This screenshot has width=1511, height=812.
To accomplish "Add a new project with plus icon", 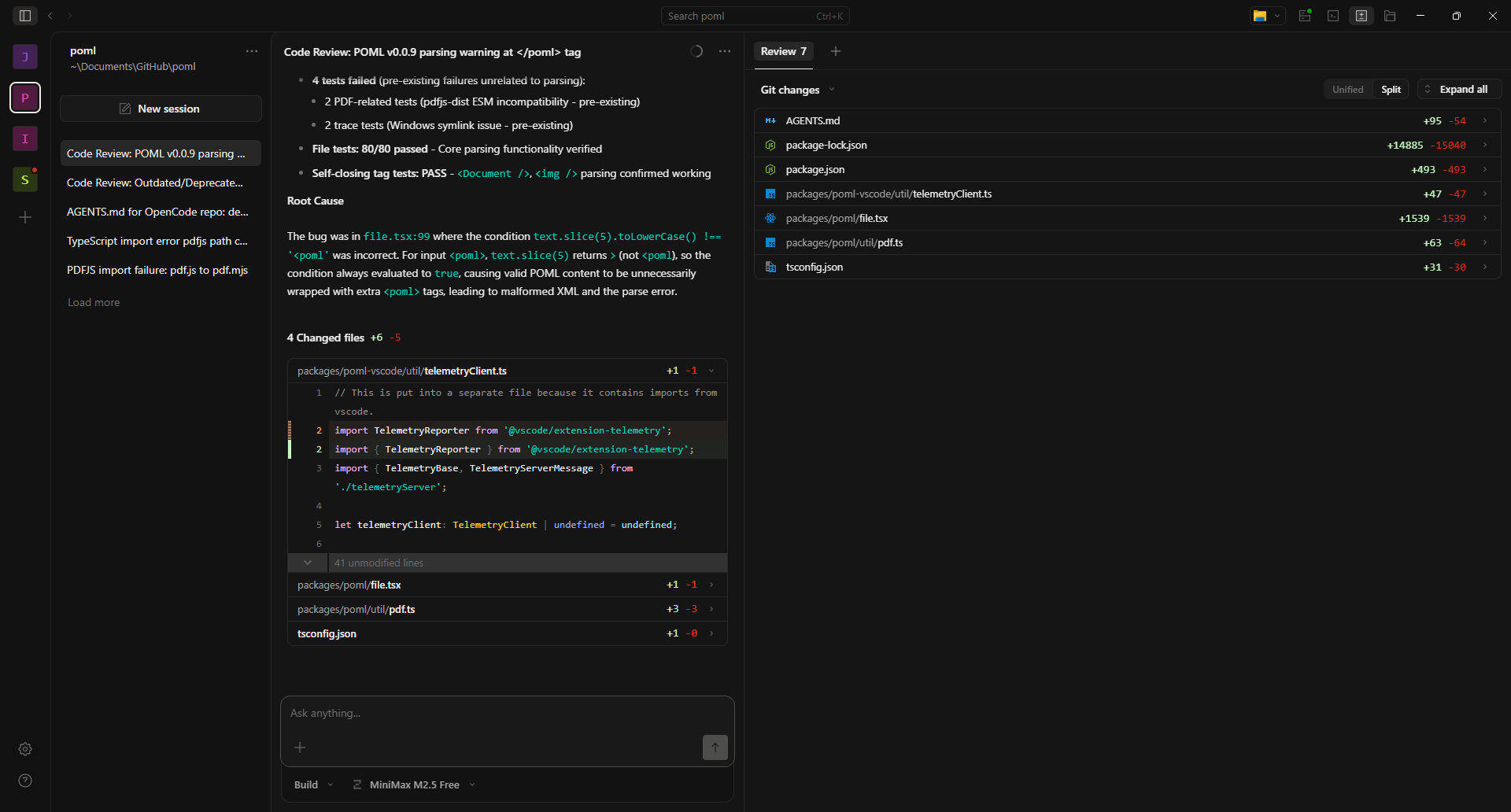I will coord(25,217).
